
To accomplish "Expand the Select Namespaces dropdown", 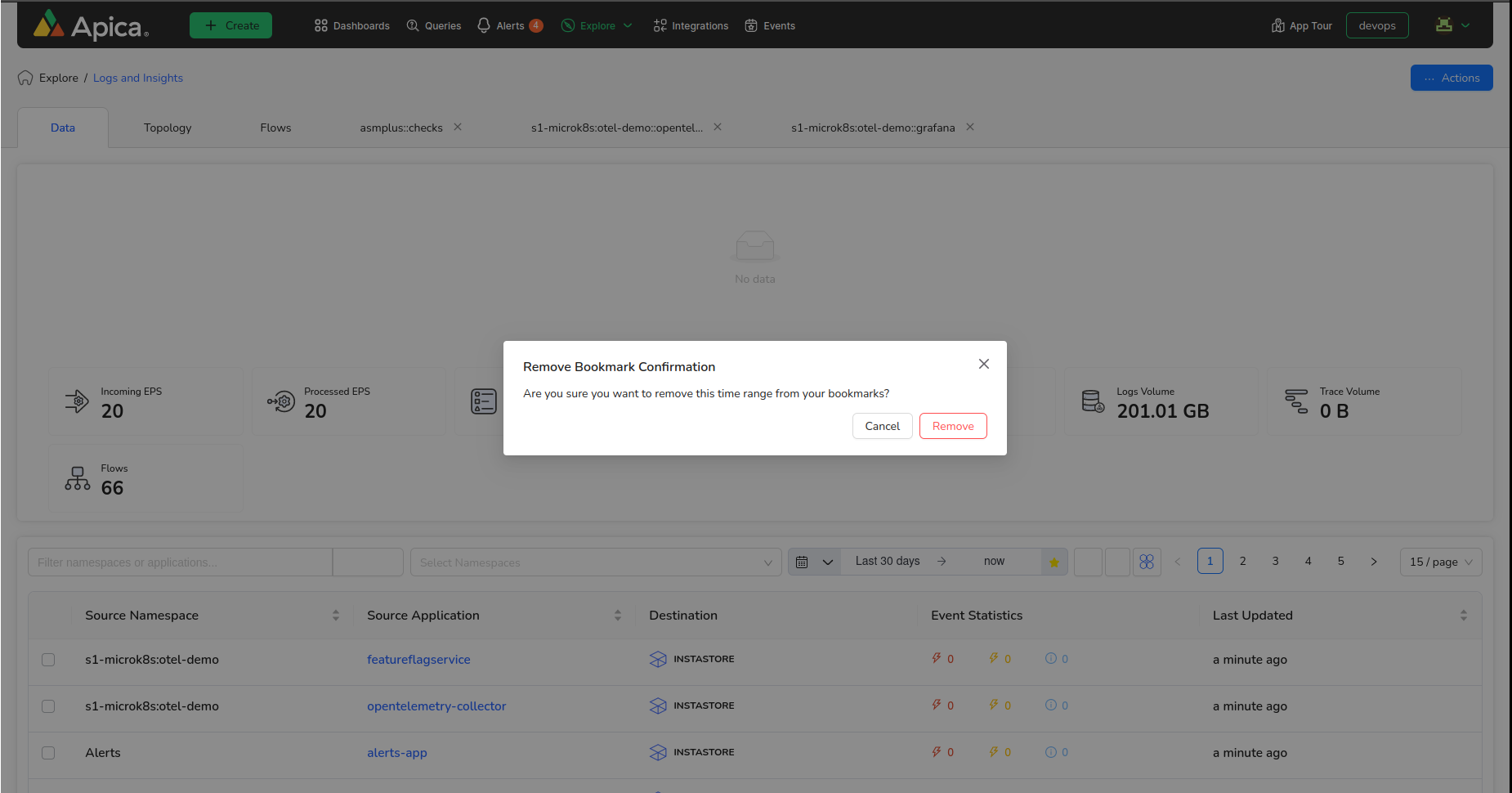I will point(595,562).
